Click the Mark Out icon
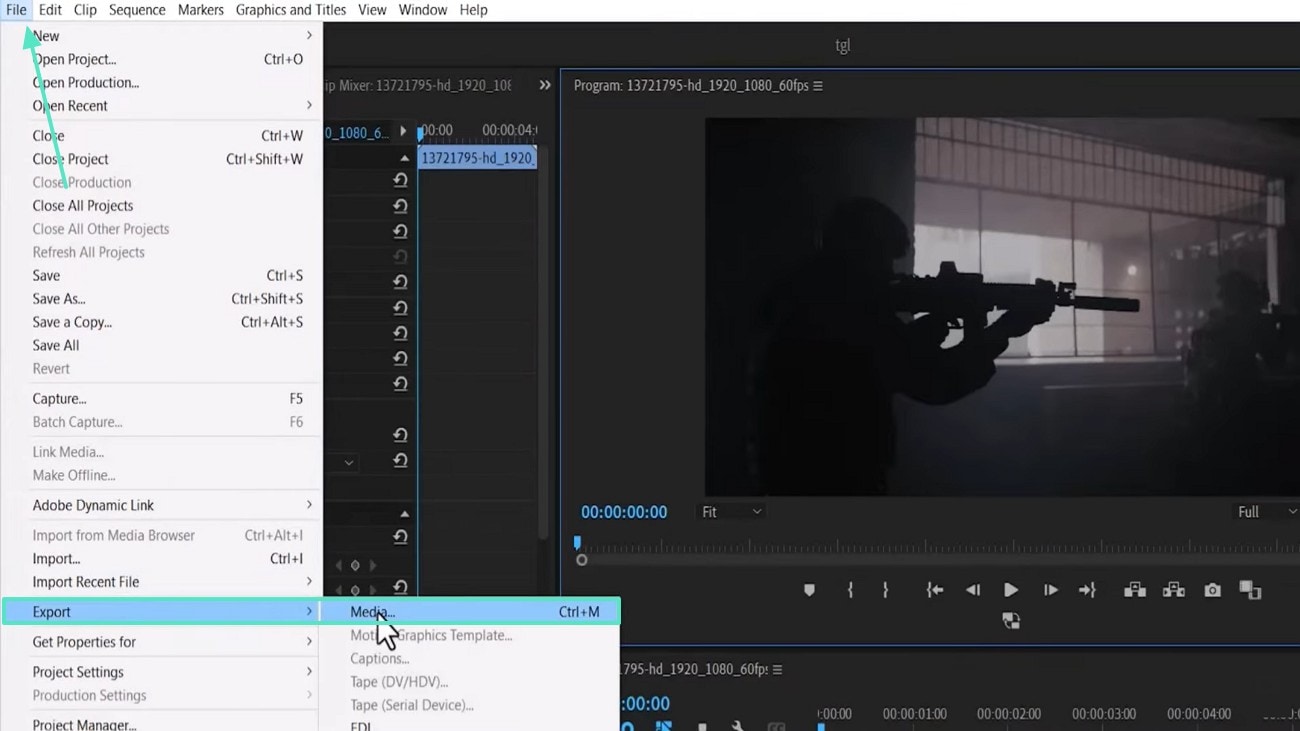This screenshot has width=1300, height=731. (x=885, y=590)
